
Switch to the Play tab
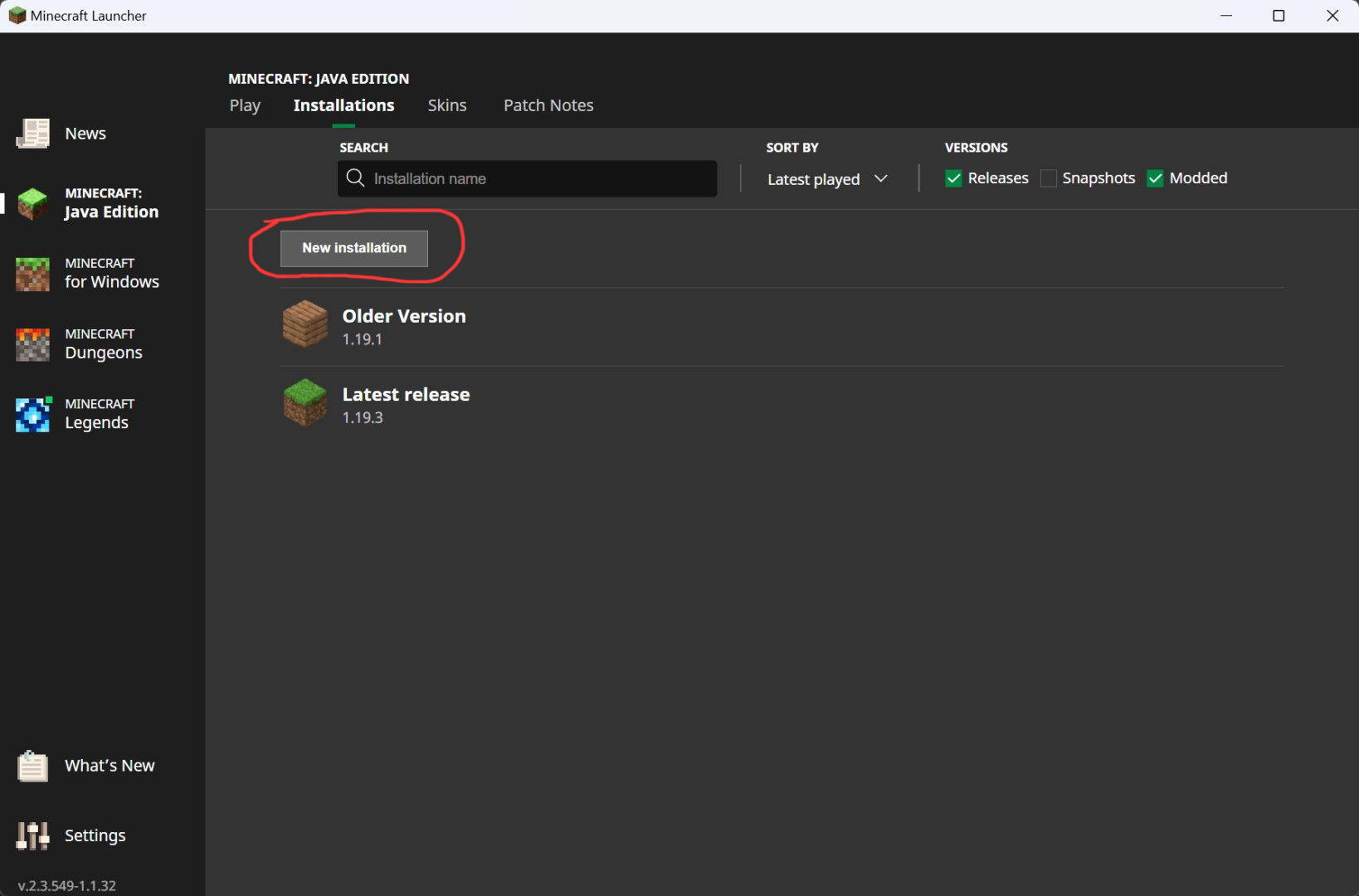pos(244,105)
